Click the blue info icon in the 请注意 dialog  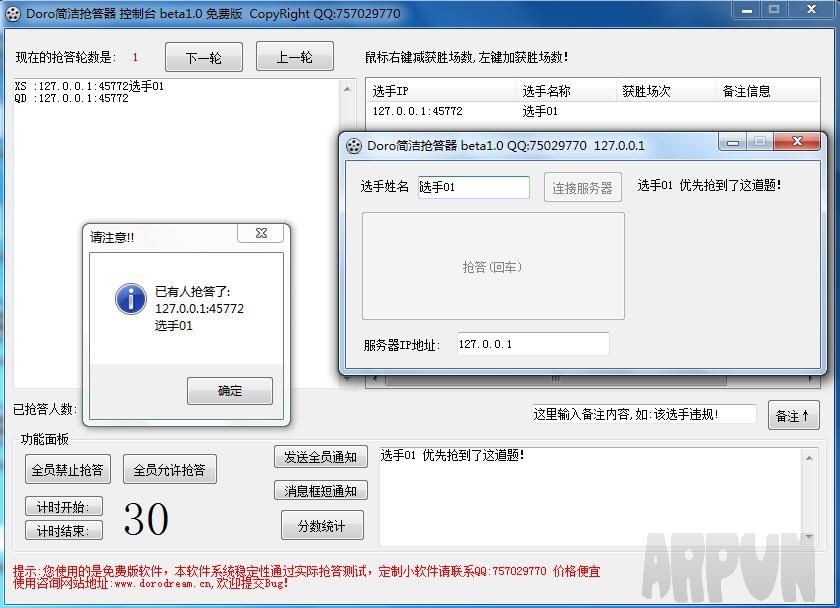point(130,299)
